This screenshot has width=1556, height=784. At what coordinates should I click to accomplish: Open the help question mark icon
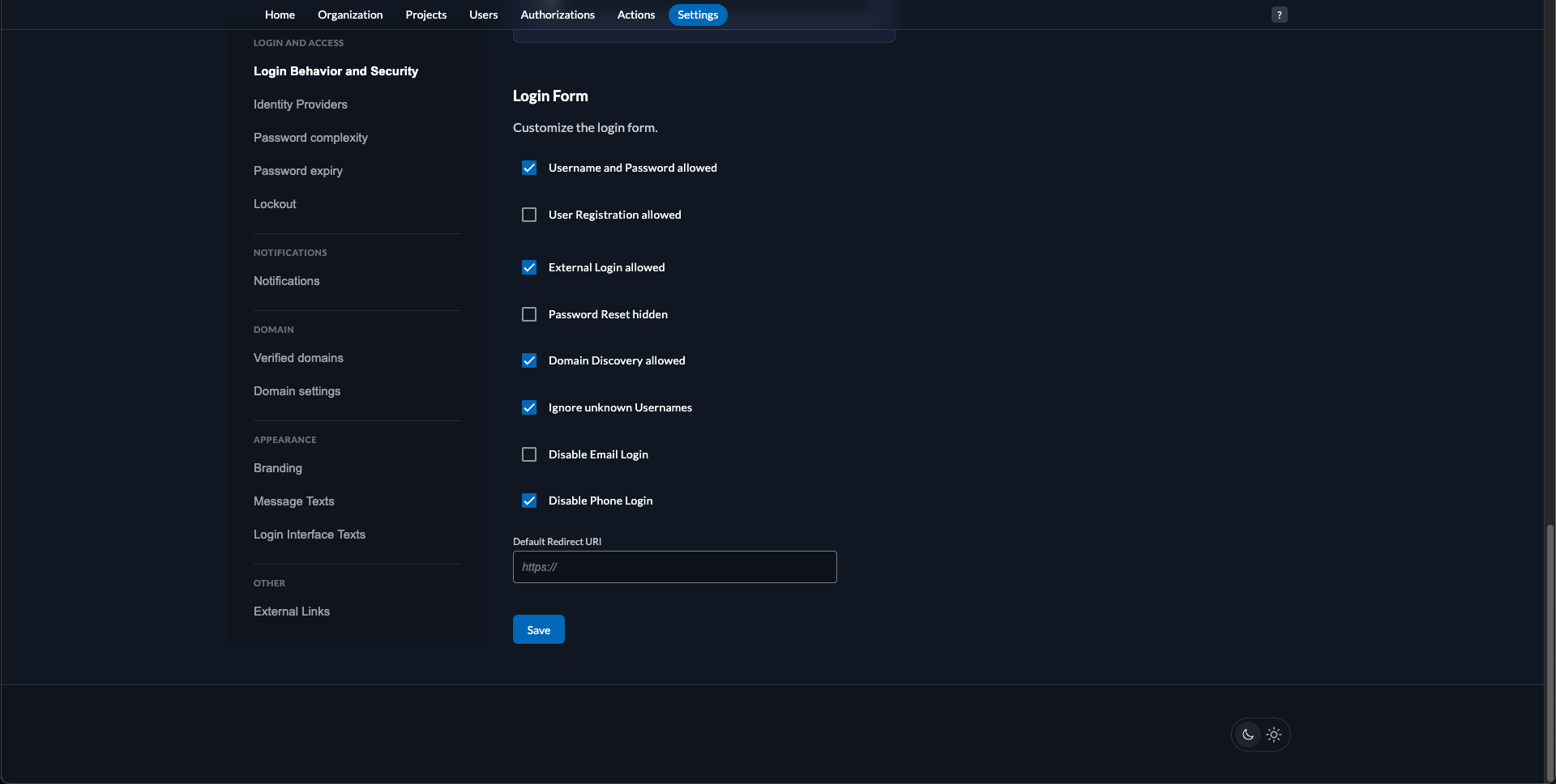(1279, 15)
